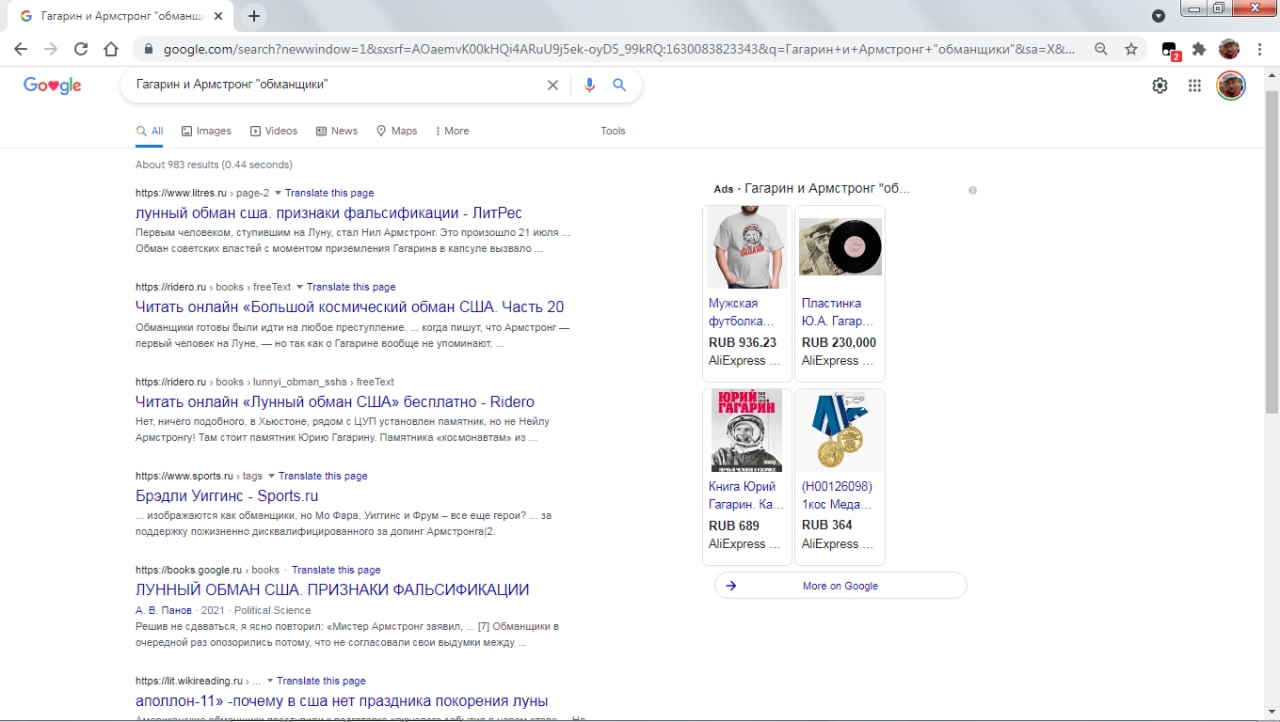
Task: Open the Книга Юрий Гагарин ad title link
Action: click(746, 496)
